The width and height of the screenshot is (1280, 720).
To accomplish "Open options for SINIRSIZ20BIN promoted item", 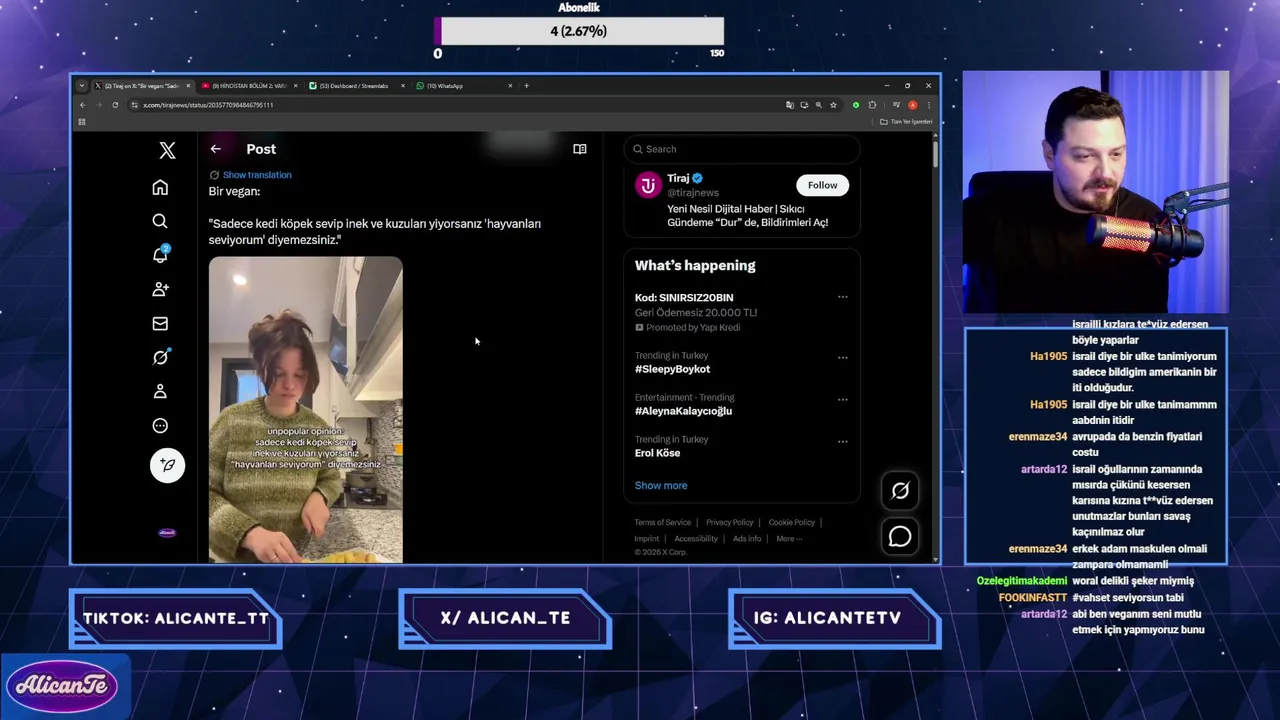I will click(842, 297).
